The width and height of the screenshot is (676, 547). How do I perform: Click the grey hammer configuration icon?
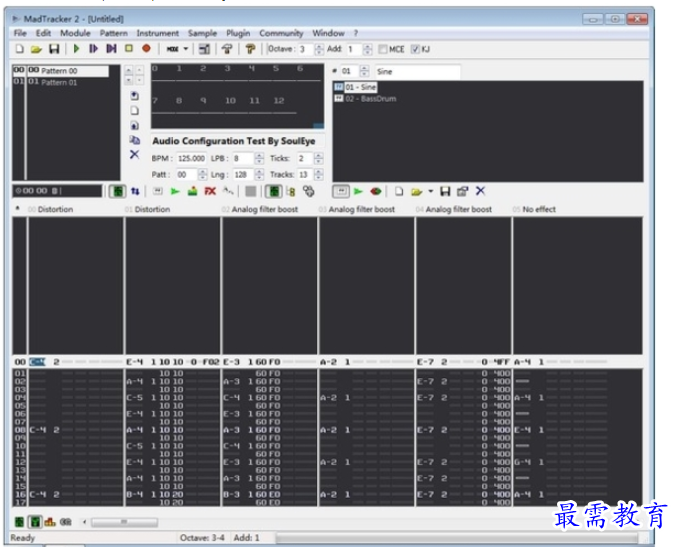pyautogui.click(x=227, y=49)
